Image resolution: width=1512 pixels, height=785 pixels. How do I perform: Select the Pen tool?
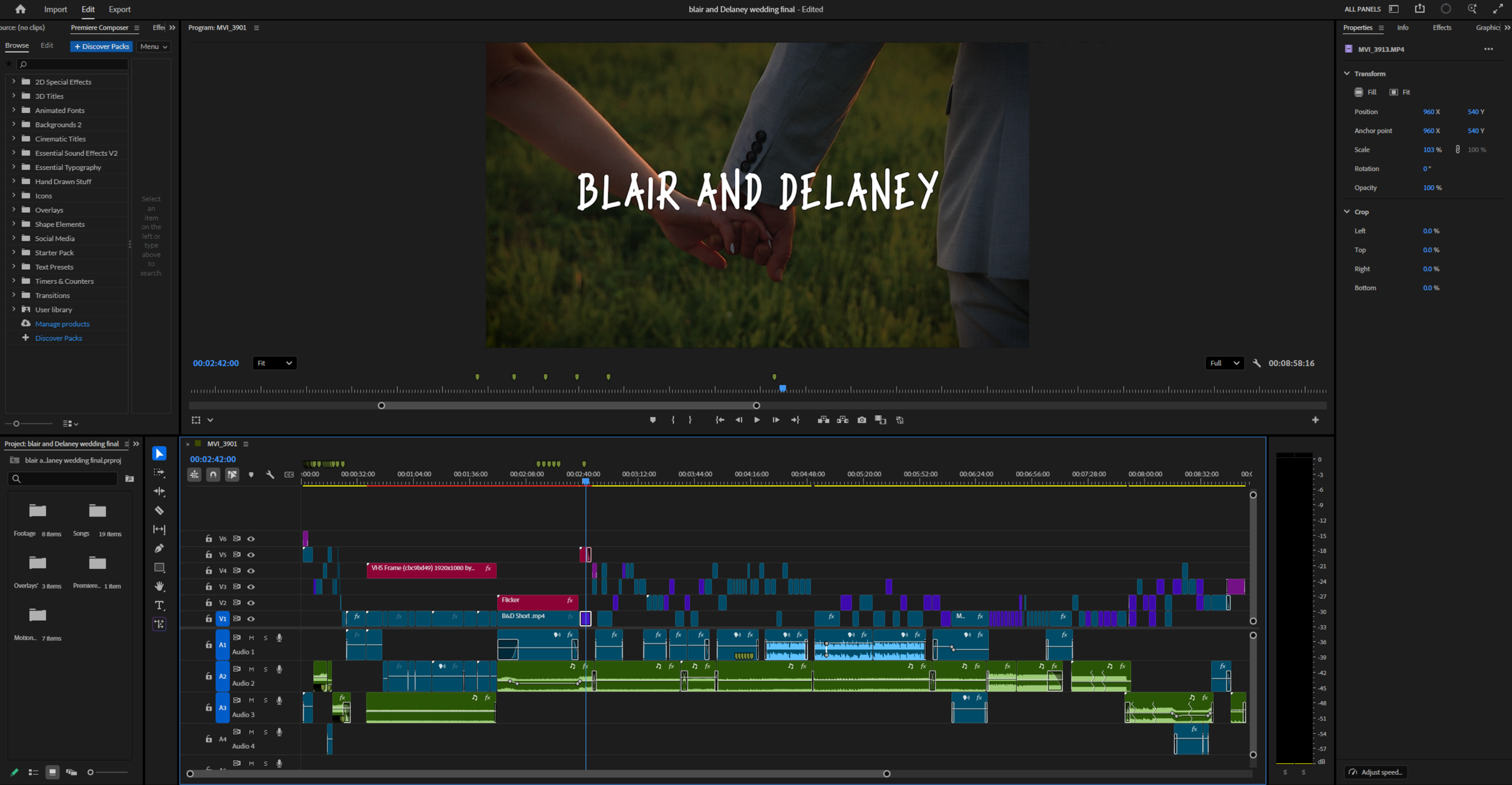tap(159, 549)
